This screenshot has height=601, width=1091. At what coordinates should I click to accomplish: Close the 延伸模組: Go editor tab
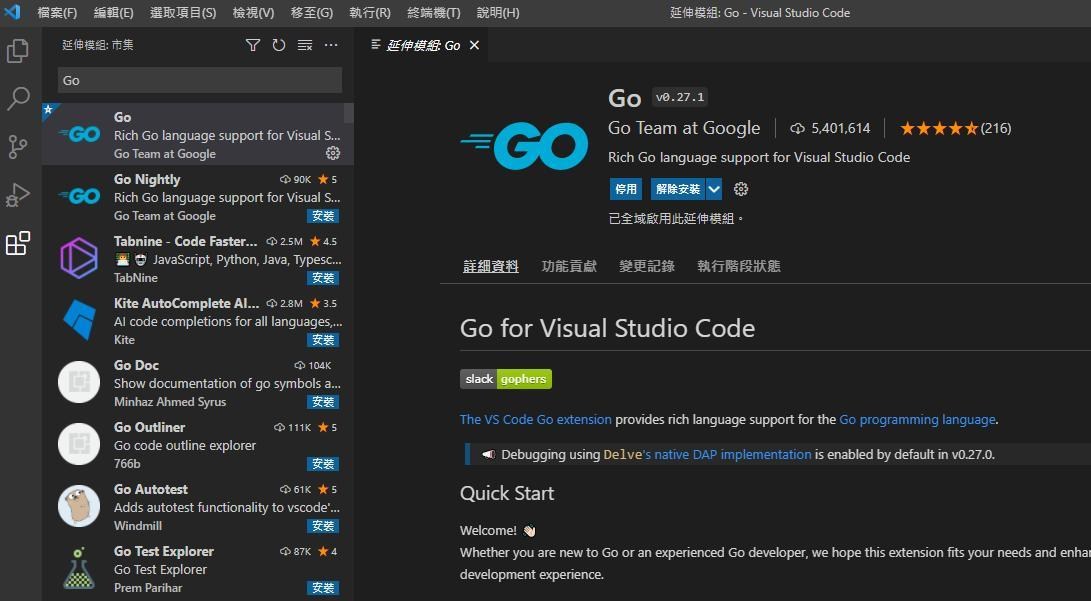[475, 45]
